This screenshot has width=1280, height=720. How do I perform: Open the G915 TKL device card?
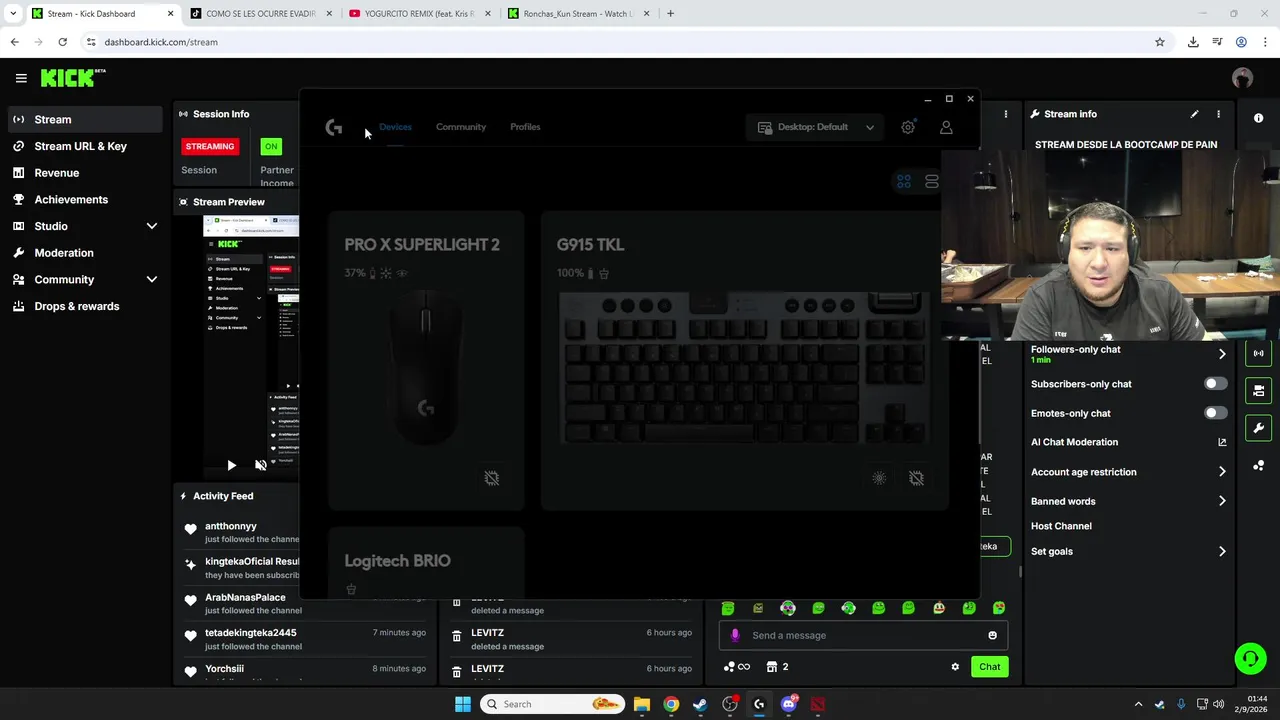point(745,360)
